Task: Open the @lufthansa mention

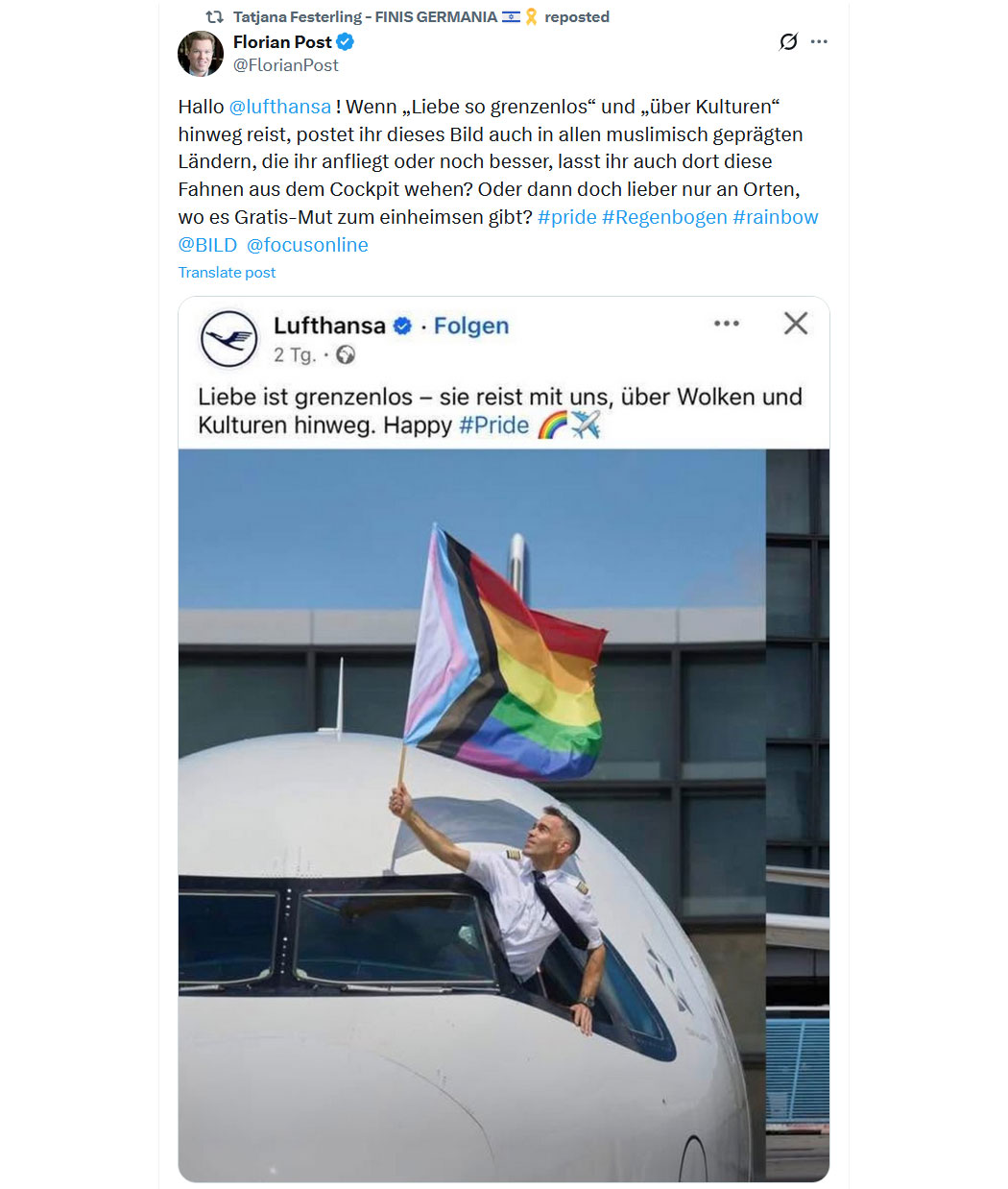Action: (280, 107)
